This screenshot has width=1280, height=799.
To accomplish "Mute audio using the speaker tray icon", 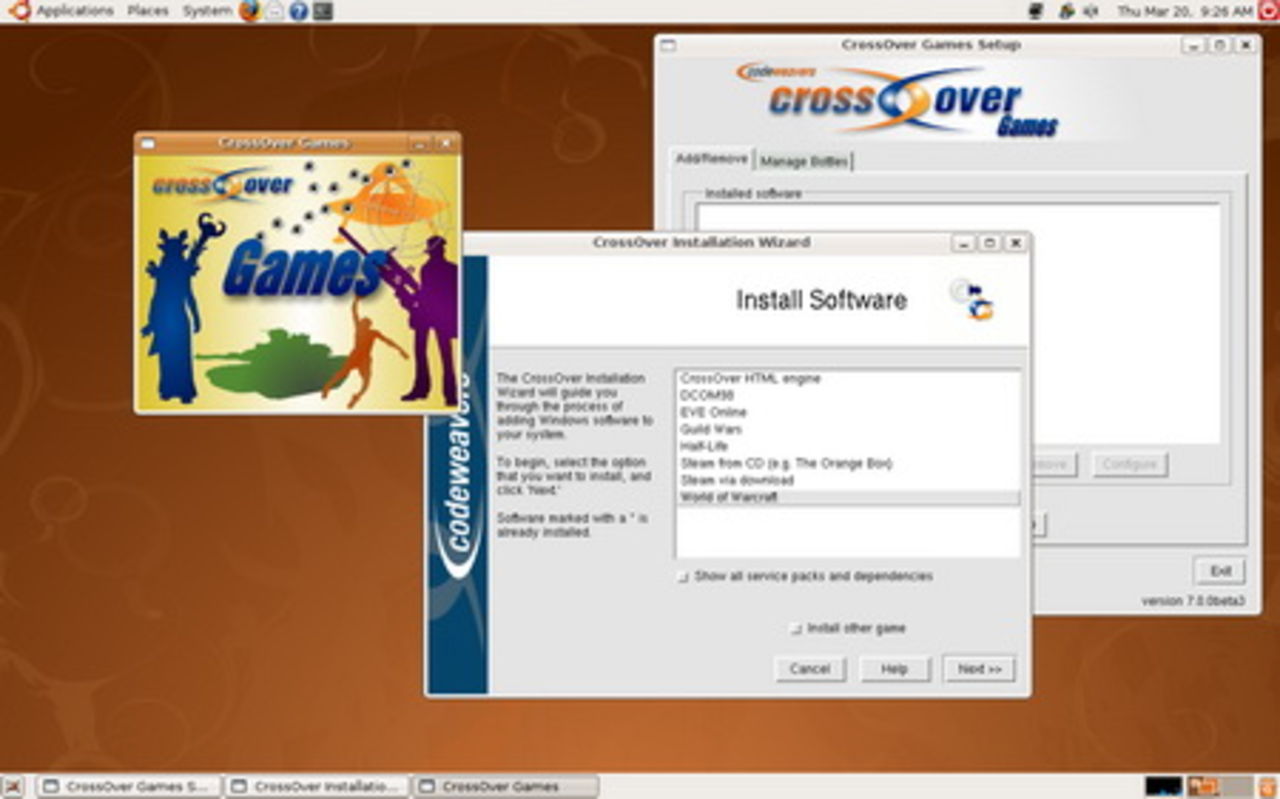I will (1090, 11).
